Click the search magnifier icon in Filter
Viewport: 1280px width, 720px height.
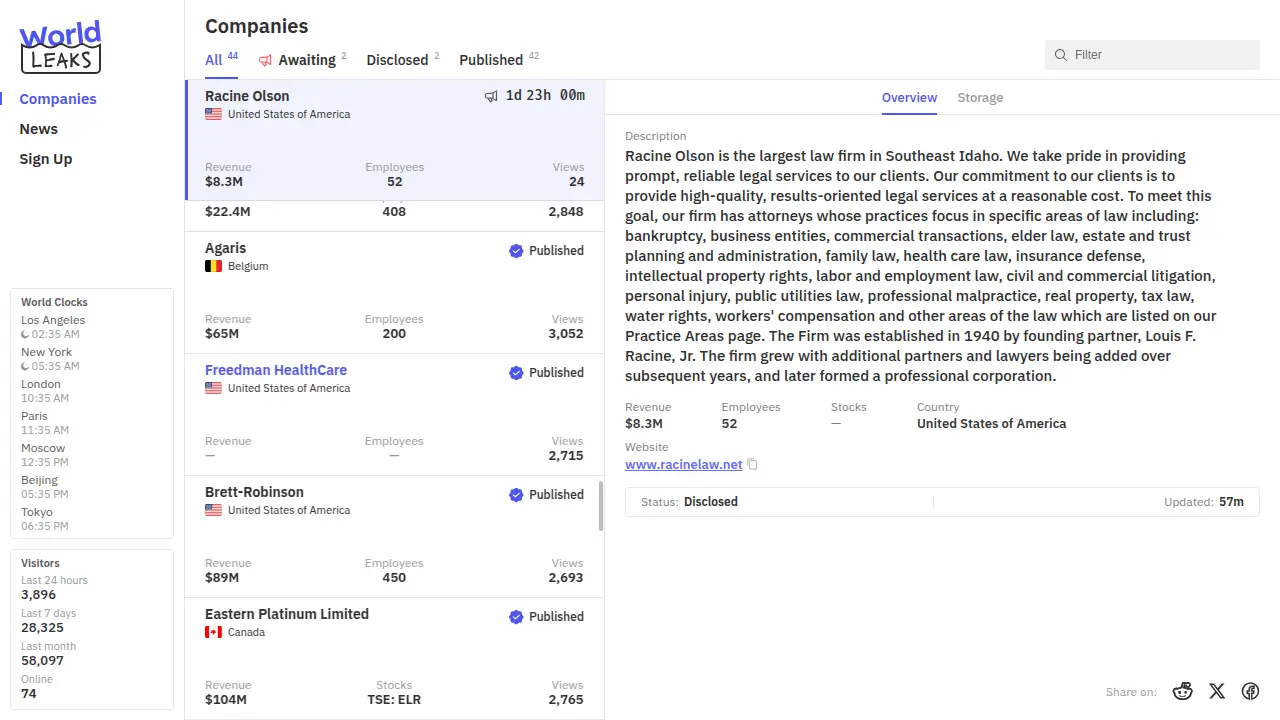point(1061,55)
